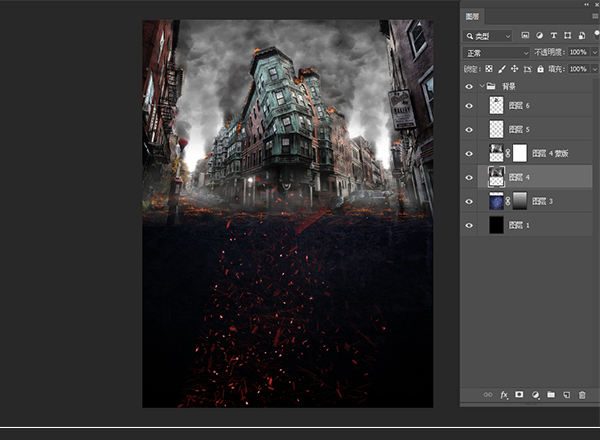Image resolution: width=600 pixels, height=440 pixels.
Task: Click the delete layer trash icon
Action: coord(581,395)
